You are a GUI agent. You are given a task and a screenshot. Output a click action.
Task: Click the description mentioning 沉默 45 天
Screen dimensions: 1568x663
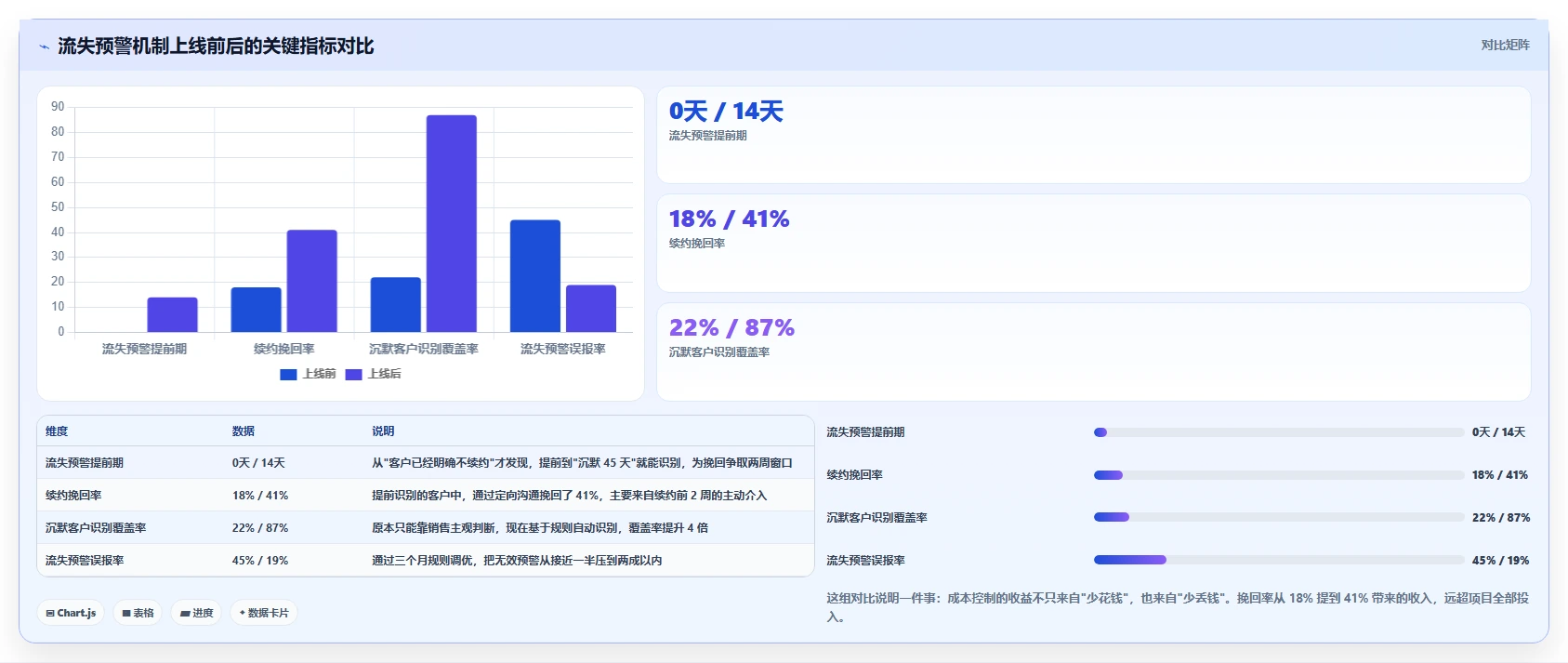click(582, 463)
